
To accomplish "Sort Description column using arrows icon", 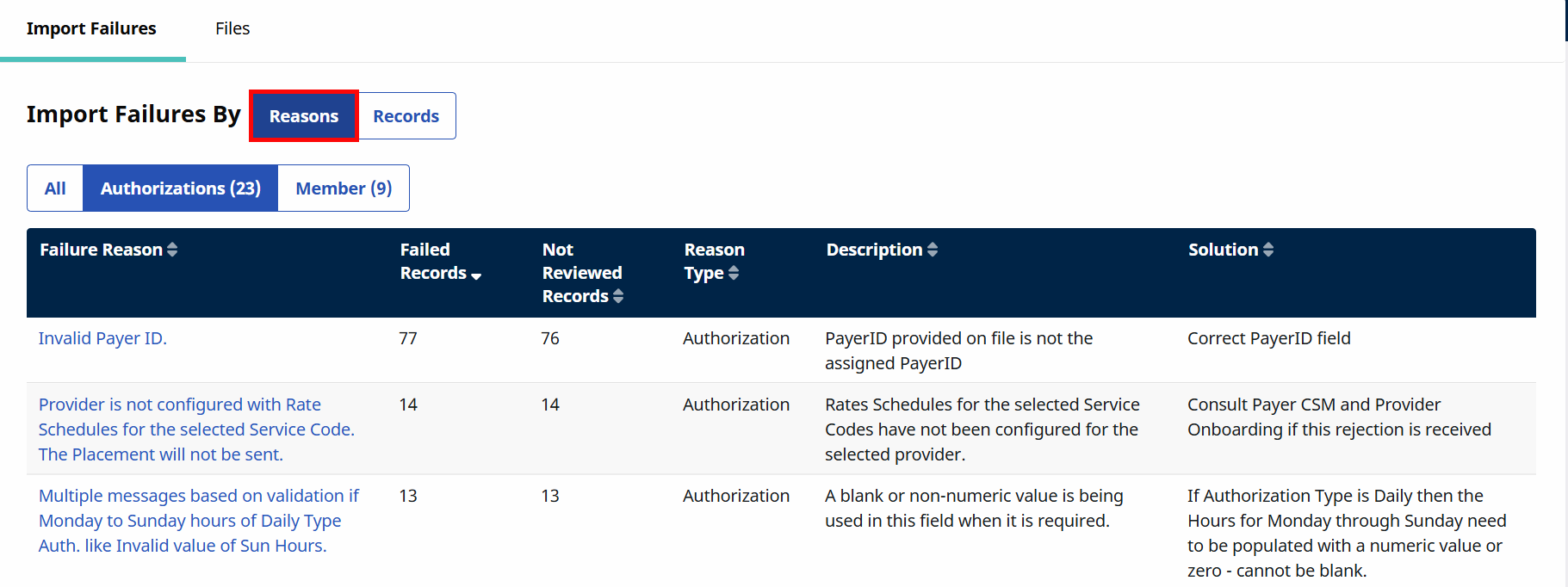I will [933, 250].
